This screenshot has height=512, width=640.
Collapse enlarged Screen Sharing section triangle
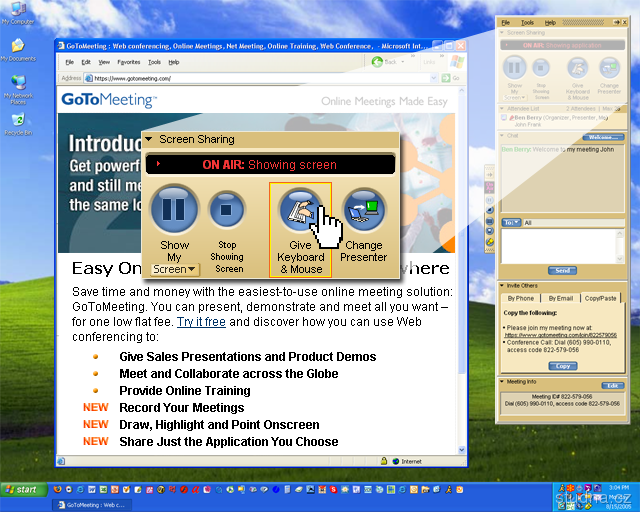(x=149, y=139)
